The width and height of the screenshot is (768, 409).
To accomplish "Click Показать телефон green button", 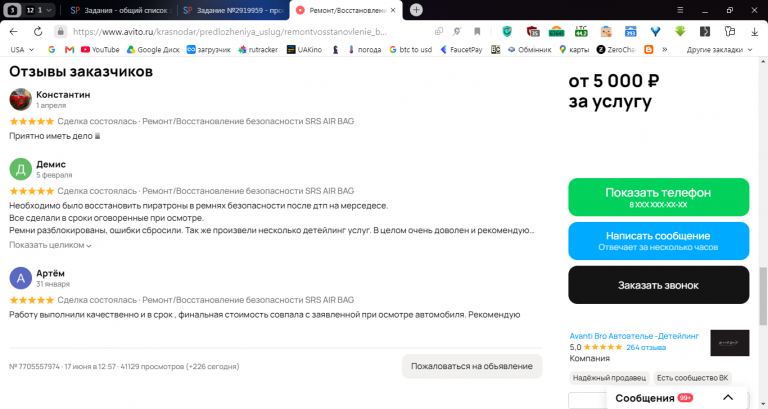I will point(658,197).
